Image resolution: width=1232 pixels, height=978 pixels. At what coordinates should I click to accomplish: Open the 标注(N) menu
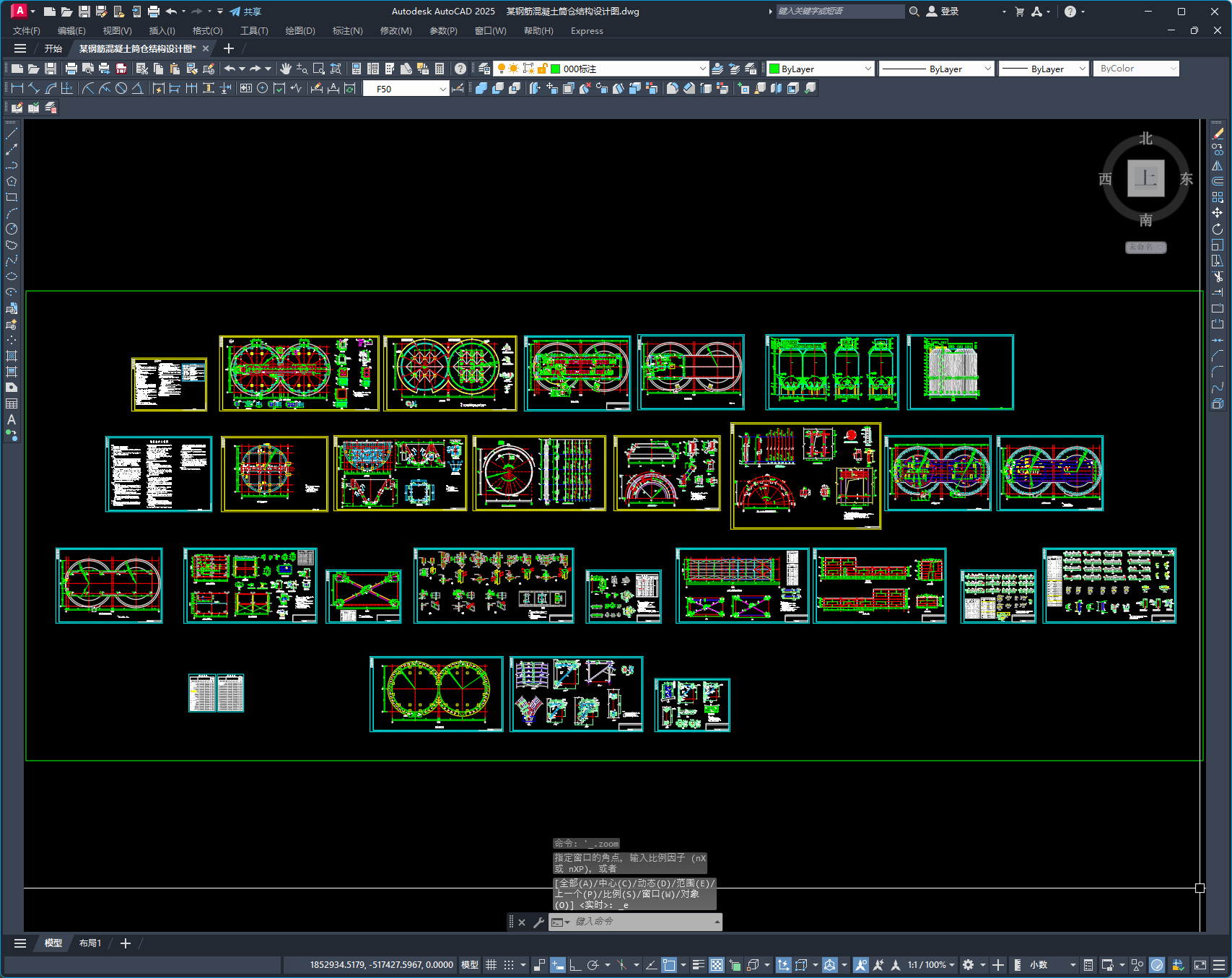[x=347, y=30]
